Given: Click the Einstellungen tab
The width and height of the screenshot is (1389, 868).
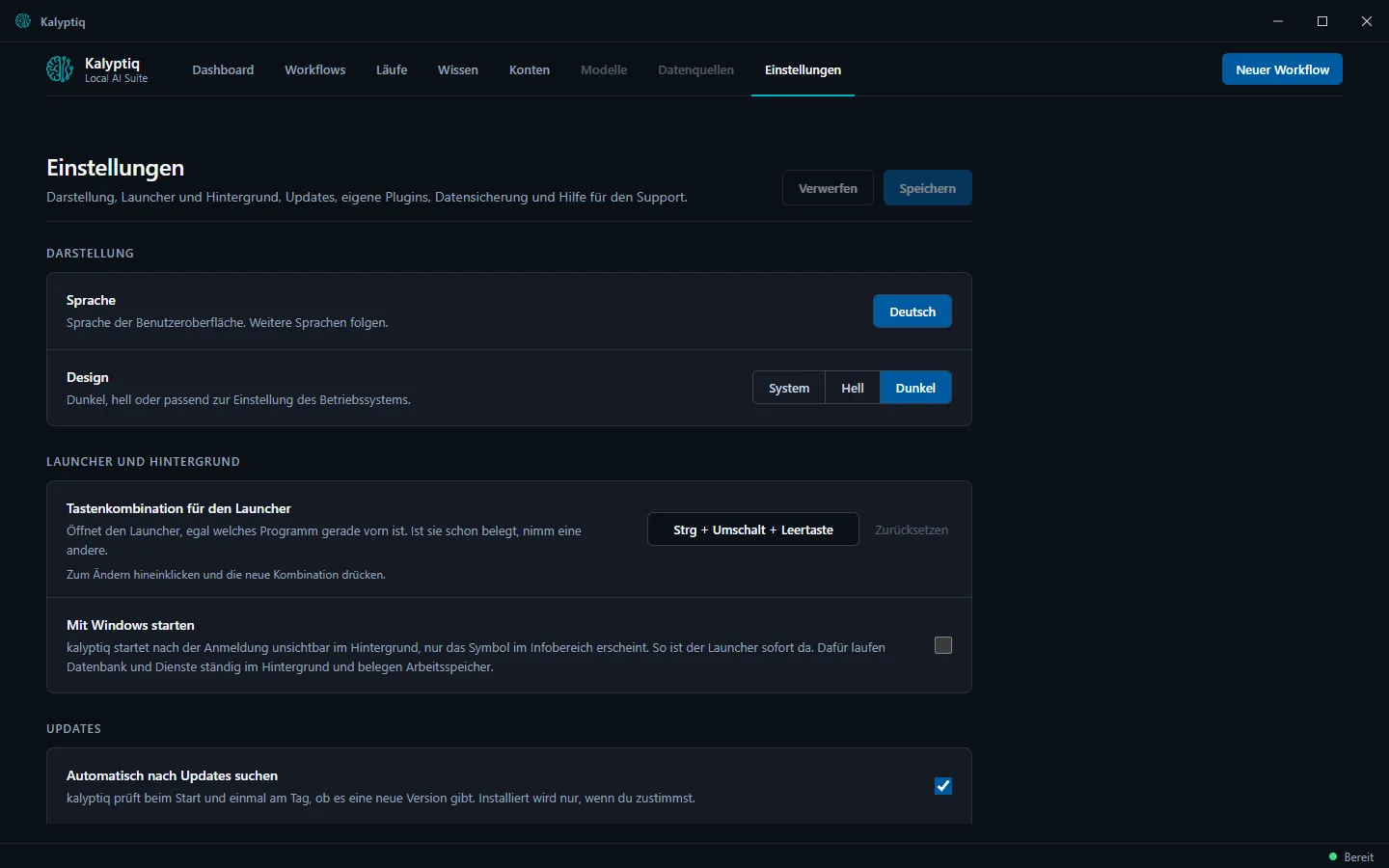Looking at the screenshot, I should (803, 69).
